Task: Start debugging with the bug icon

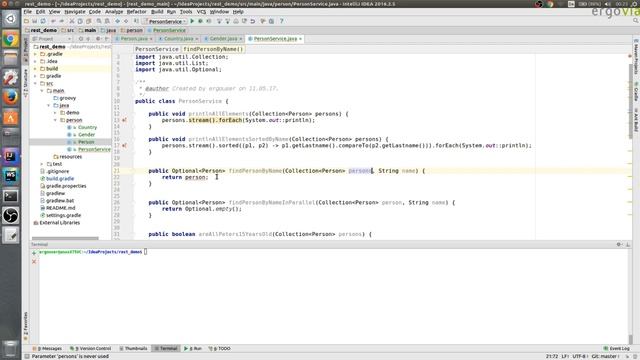Action: [x=200, y=21]
